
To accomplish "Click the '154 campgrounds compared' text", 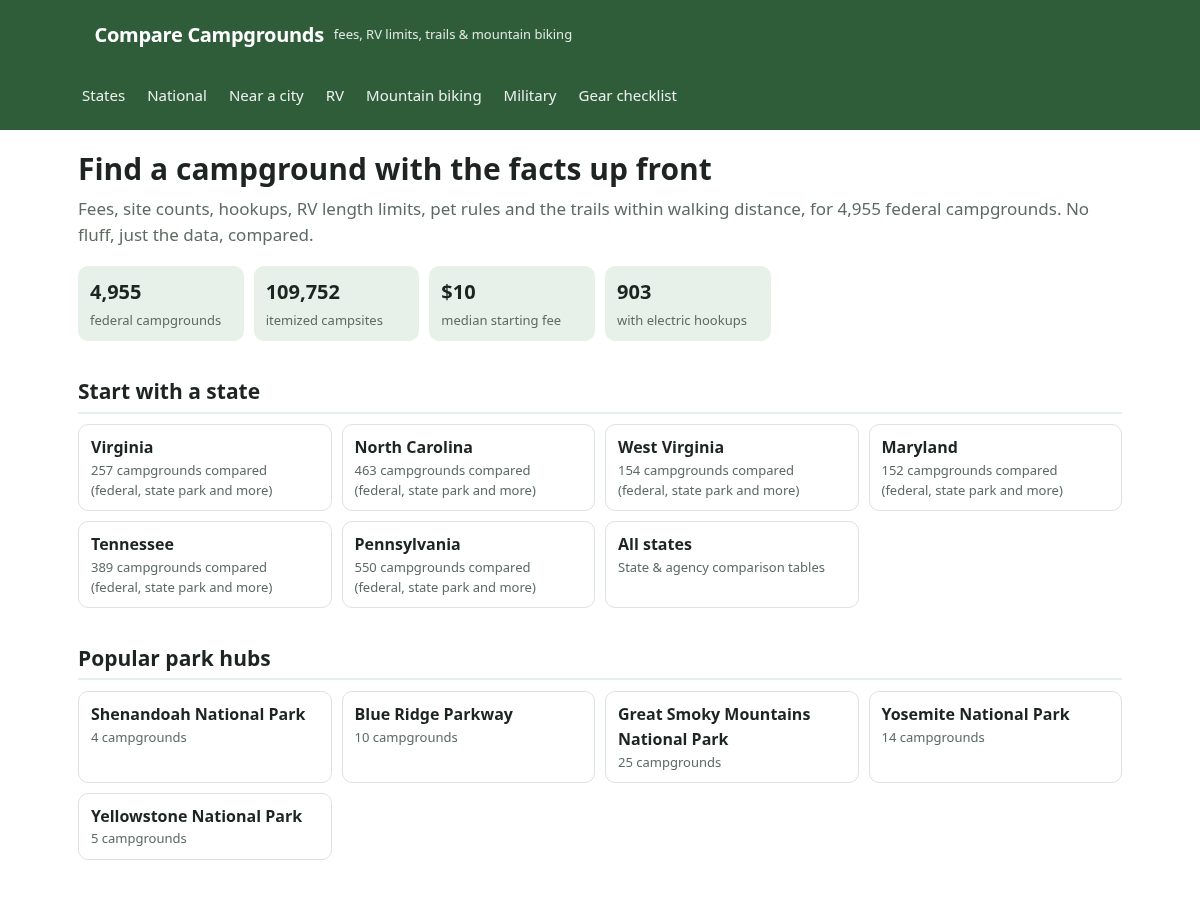I will tap(706, 470).
